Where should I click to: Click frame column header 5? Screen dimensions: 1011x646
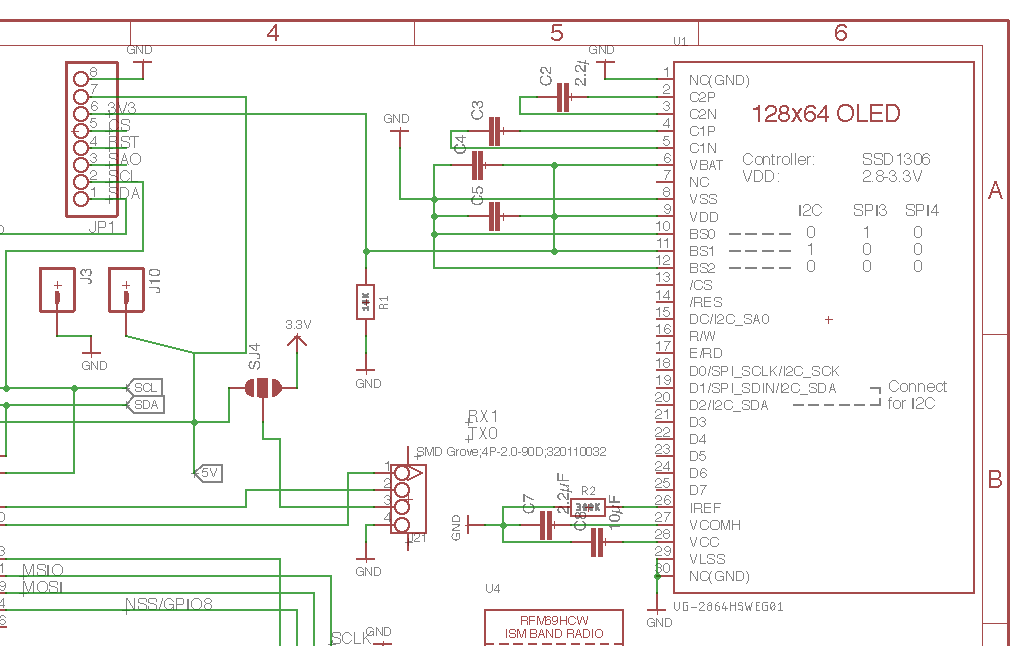tap(556, 33)
